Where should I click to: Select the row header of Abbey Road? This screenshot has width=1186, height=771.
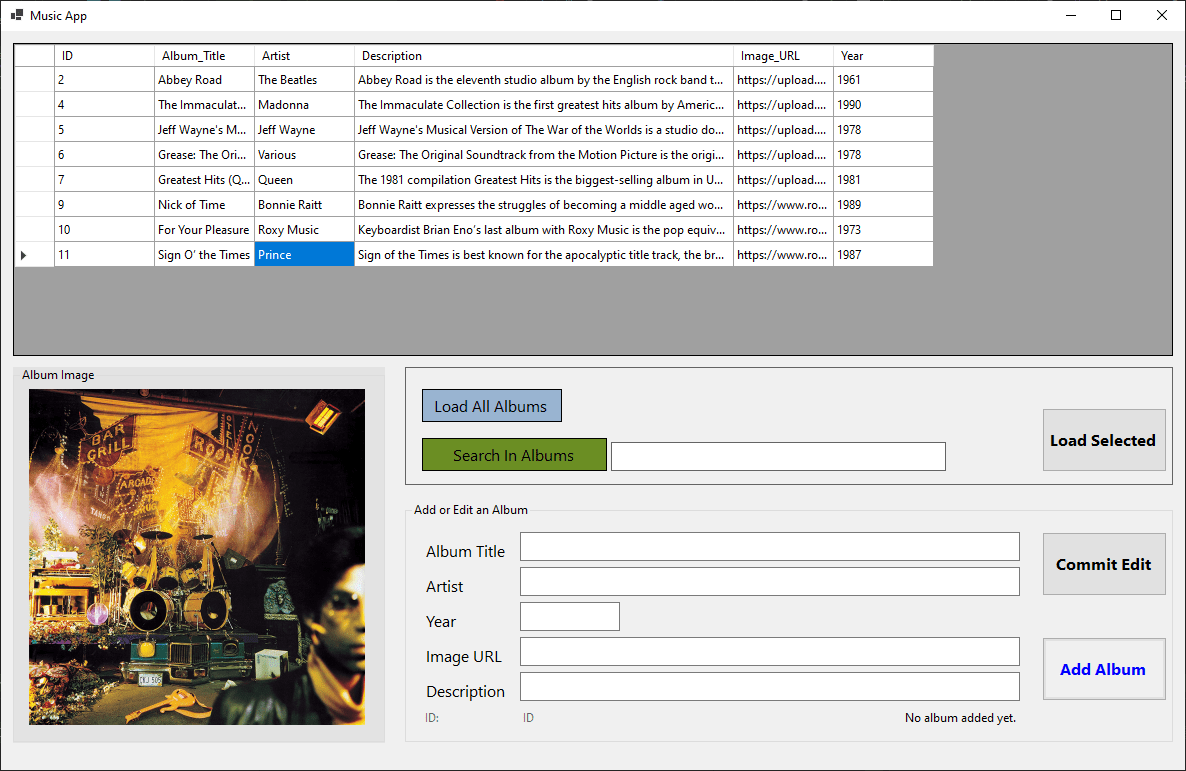click(x=35, y=79)
